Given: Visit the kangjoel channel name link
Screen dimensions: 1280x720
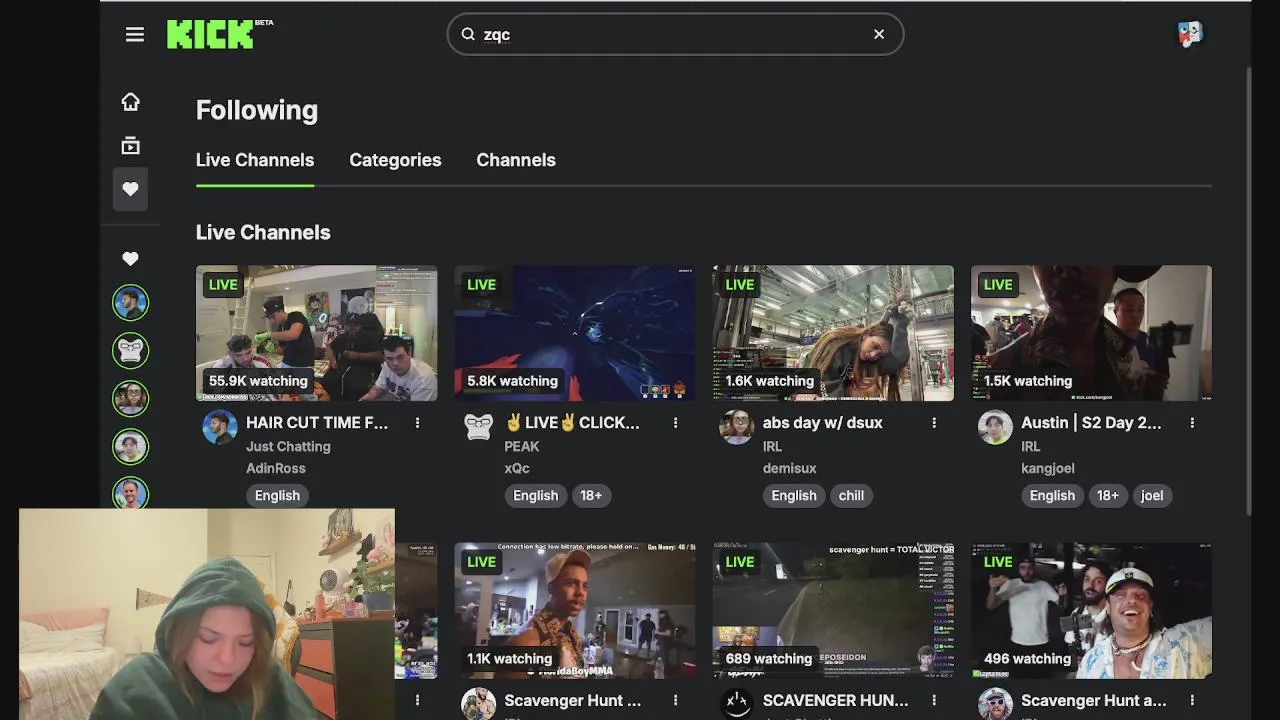Looking at the screenshot, I should (x=1048, y=468).
